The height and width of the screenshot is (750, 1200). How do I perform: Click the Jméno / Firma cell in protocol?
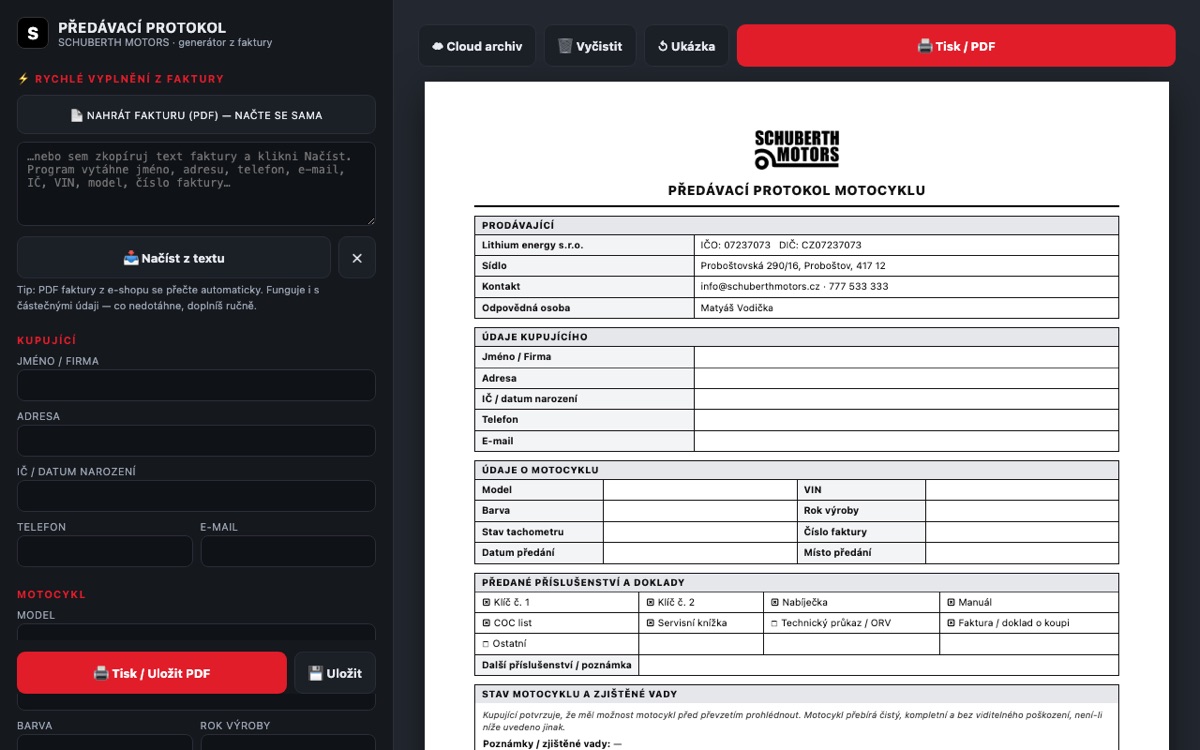click(584, 357)
